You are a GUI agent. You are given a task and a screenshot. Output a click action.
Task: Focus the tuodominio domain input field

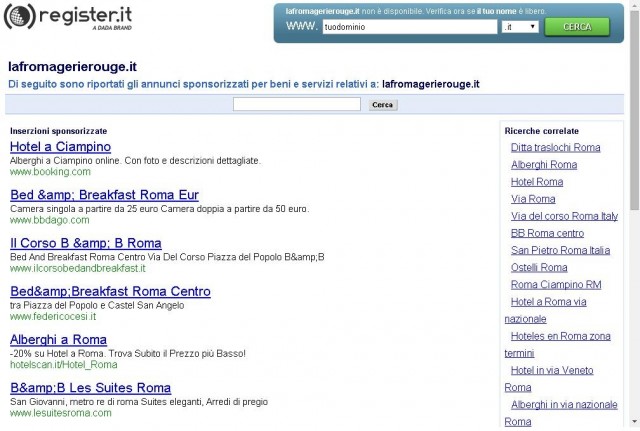tap(409, 27)
